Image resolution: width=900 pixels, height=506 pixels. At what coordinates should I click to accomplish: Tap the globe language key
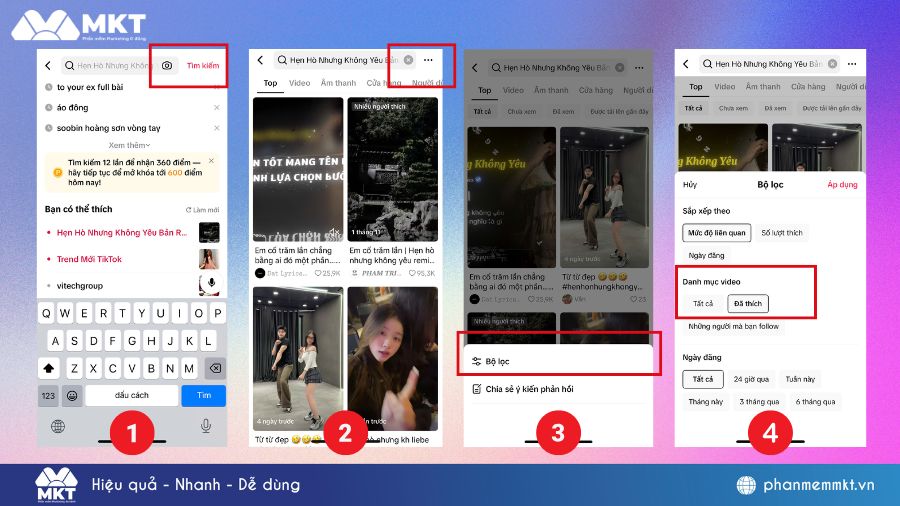[58, 426]
